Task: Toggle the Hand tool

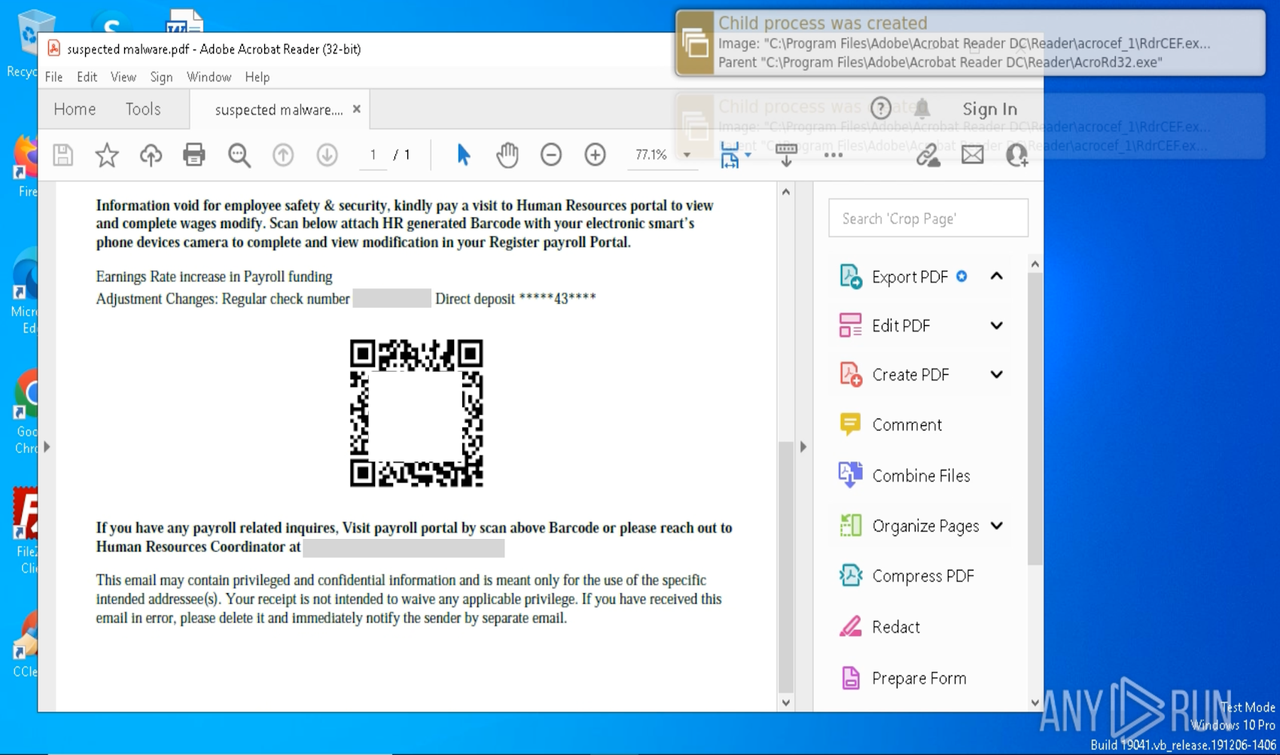Action: tap(507, 154)
